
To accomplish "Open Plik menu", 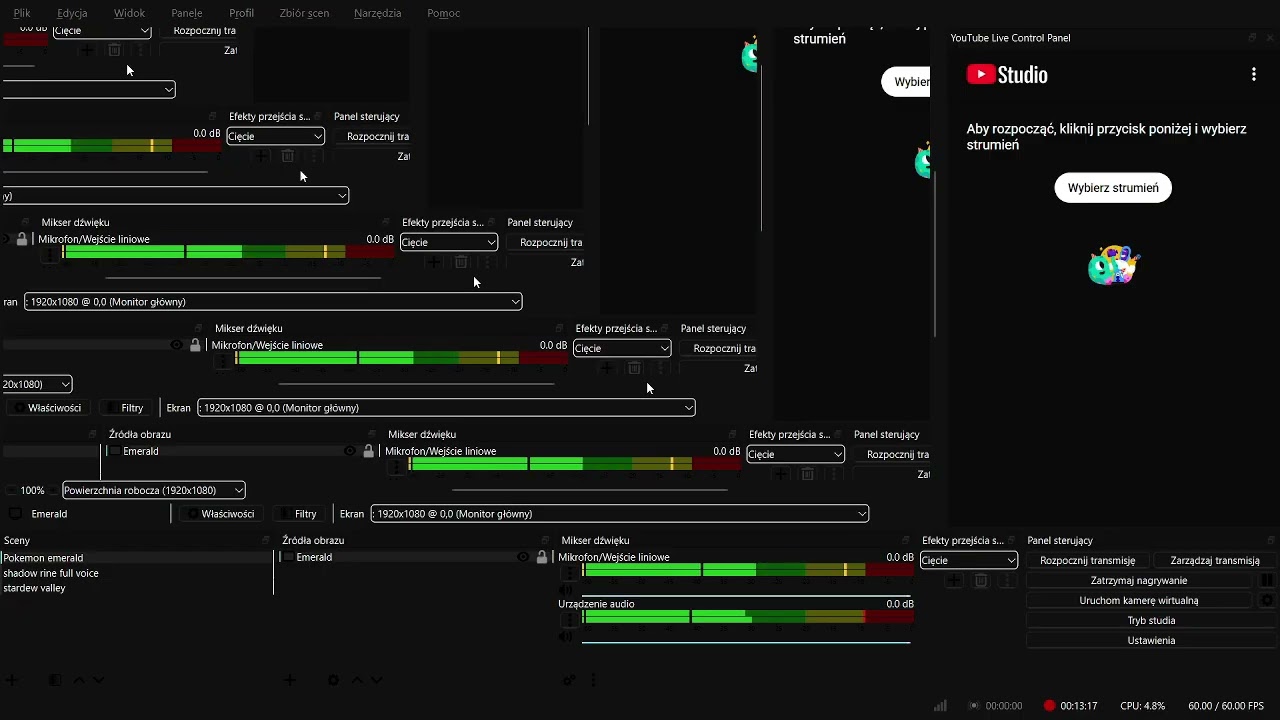I will [22, 13].
